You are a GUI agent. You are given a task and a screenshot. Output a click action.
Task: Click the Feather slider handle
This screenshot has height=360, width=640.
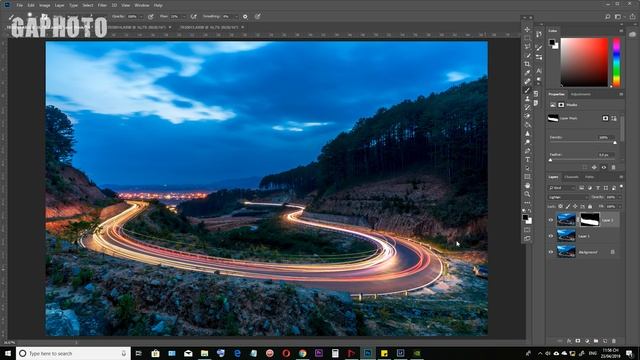pos(551,160)
